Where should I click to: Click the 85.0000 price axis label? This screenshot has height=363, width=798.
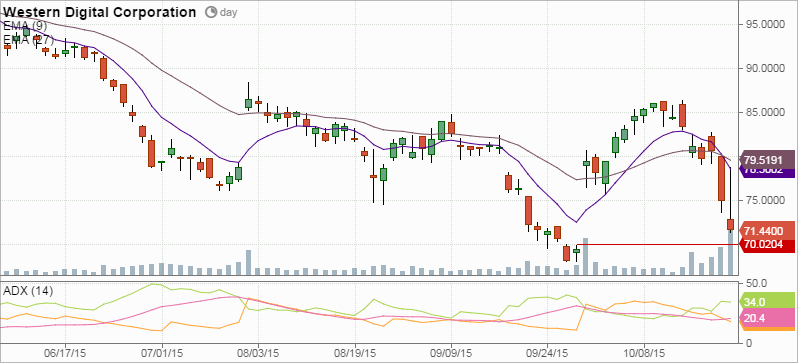point(764,113)
